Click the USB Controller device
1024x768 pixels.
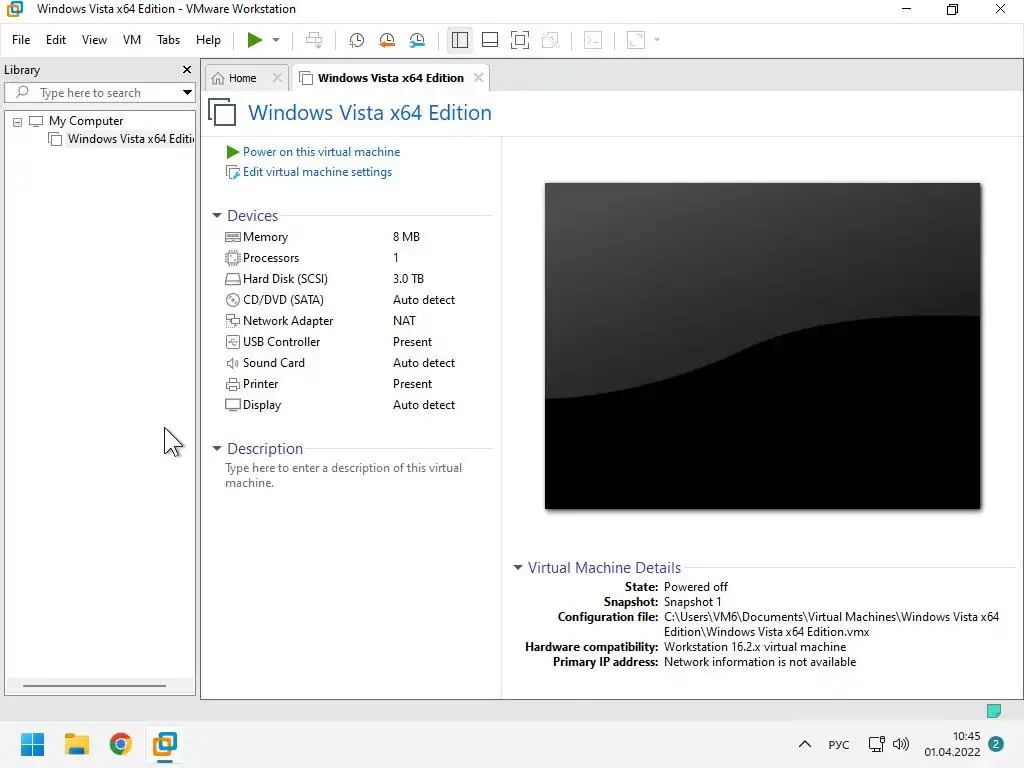(281, 342)
